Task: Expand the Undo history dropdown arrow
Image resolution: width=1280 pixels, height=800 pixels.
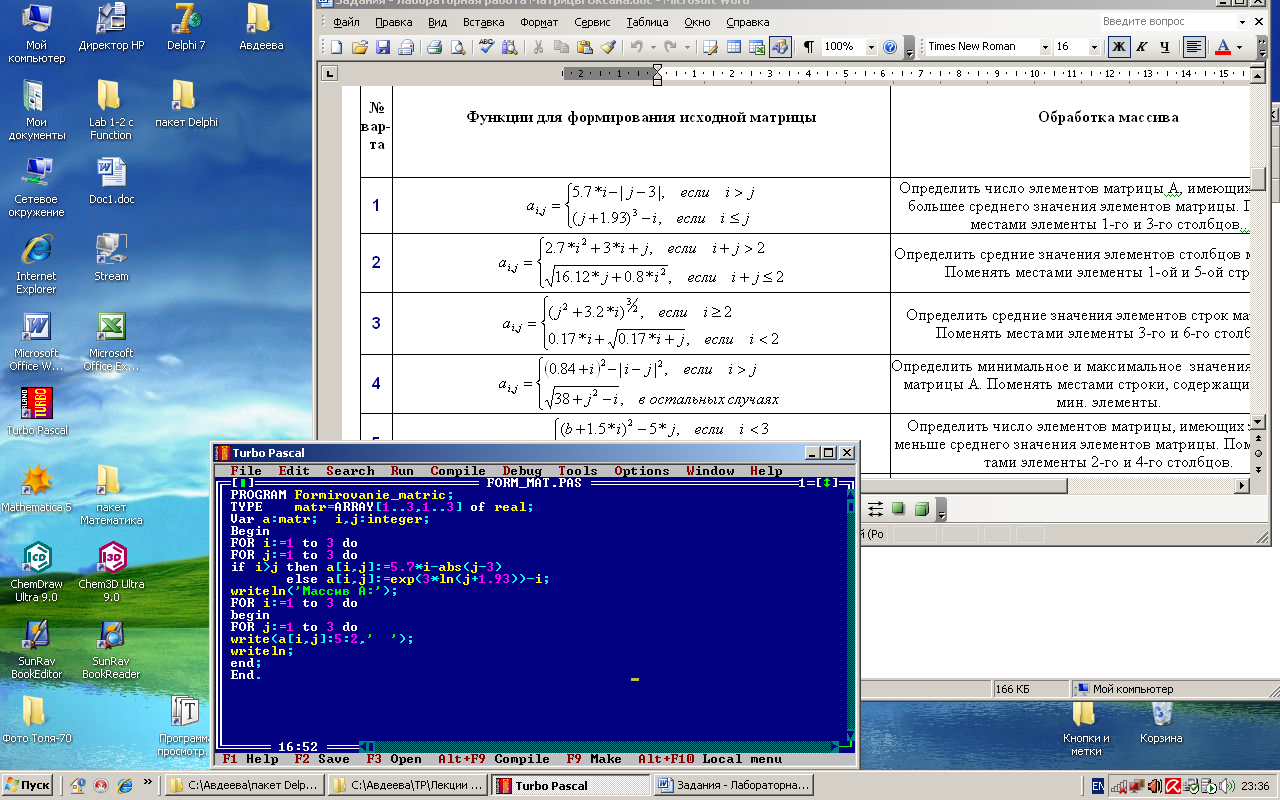Action: [x=653, y=47]
